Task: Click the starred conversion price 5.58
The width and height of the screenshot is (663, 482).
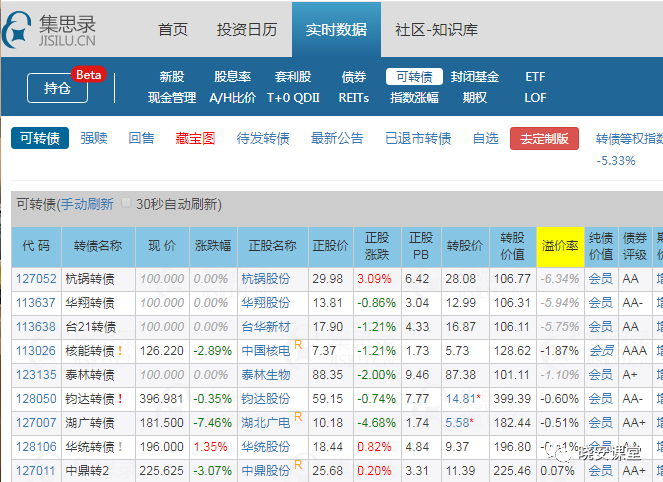Action: [460, 423]
